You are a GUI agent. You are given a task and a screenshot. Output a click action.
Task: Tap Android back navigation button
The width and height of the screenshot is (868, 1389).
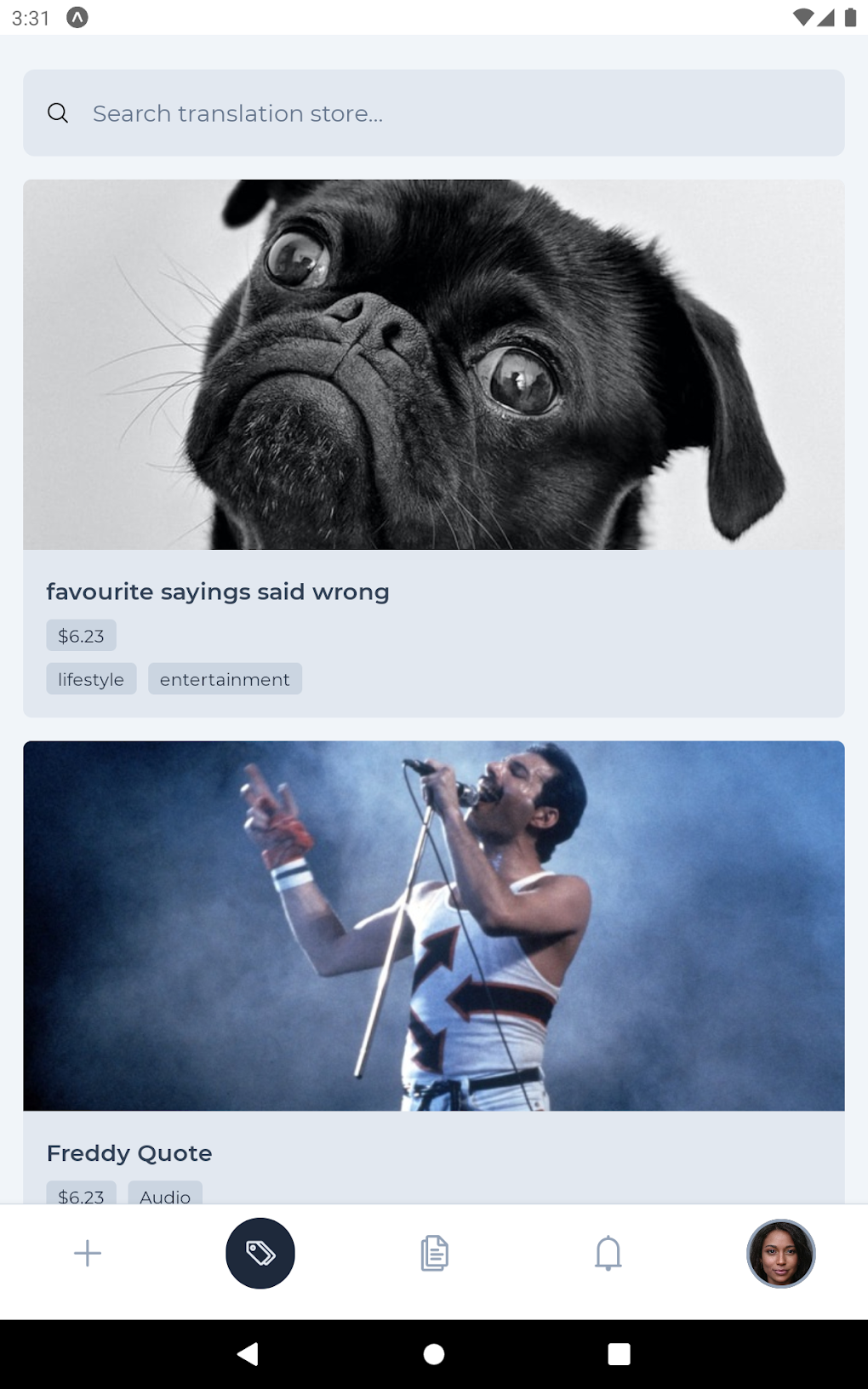248,1353
